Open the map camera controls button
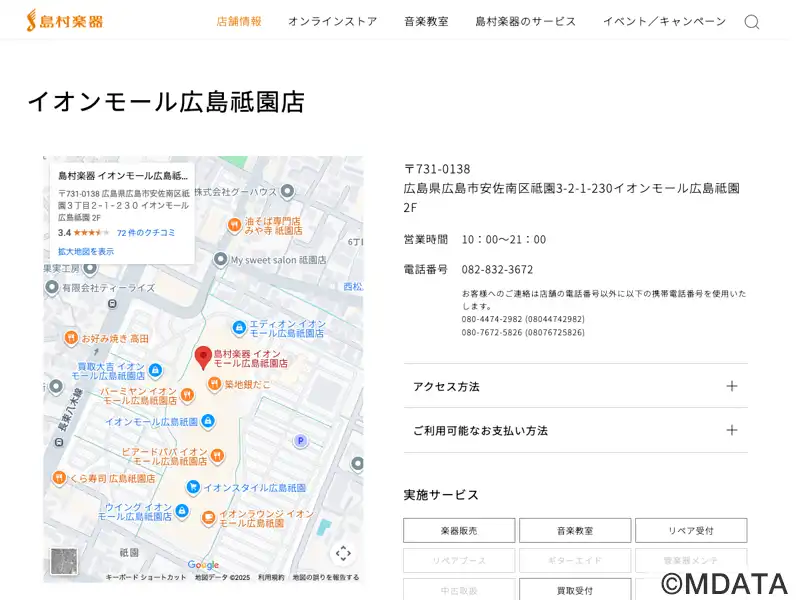Viewport: 800px width, 600px height. pyautogui.click(x=343, y=553)
